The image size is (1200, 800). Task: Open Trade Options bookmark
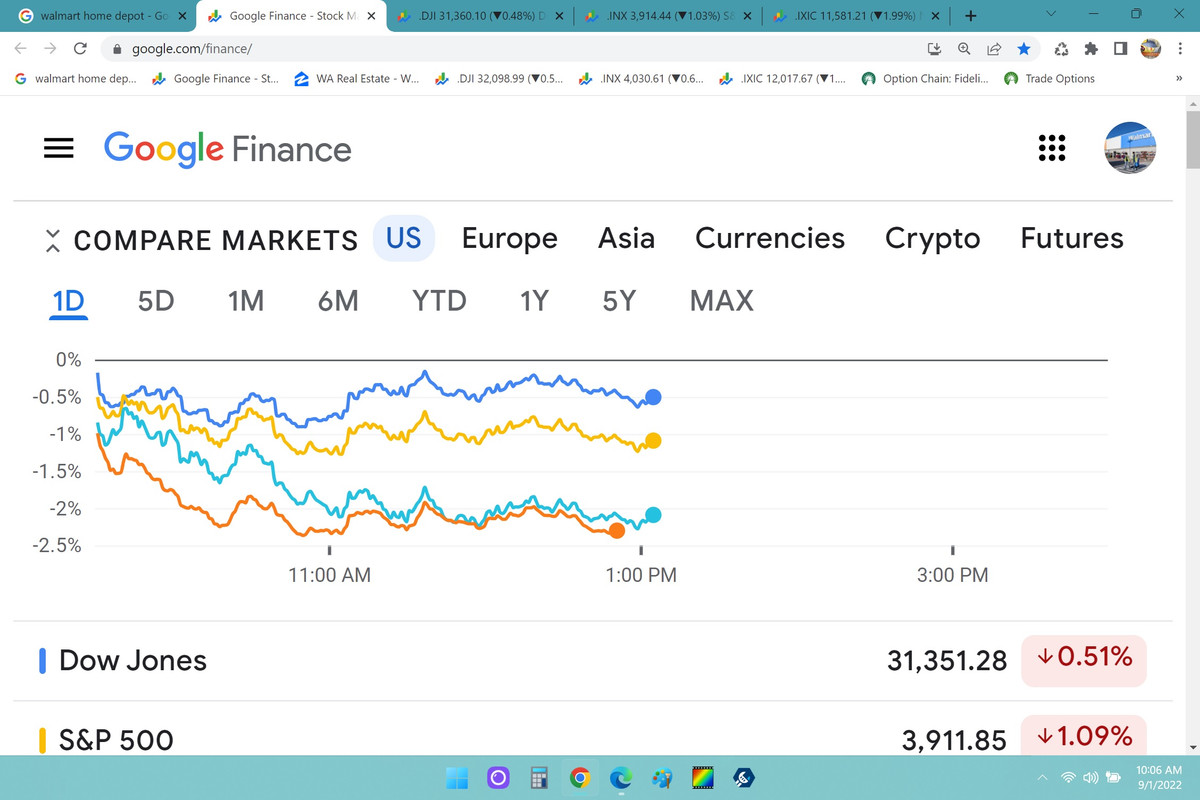coord(1050,79)
